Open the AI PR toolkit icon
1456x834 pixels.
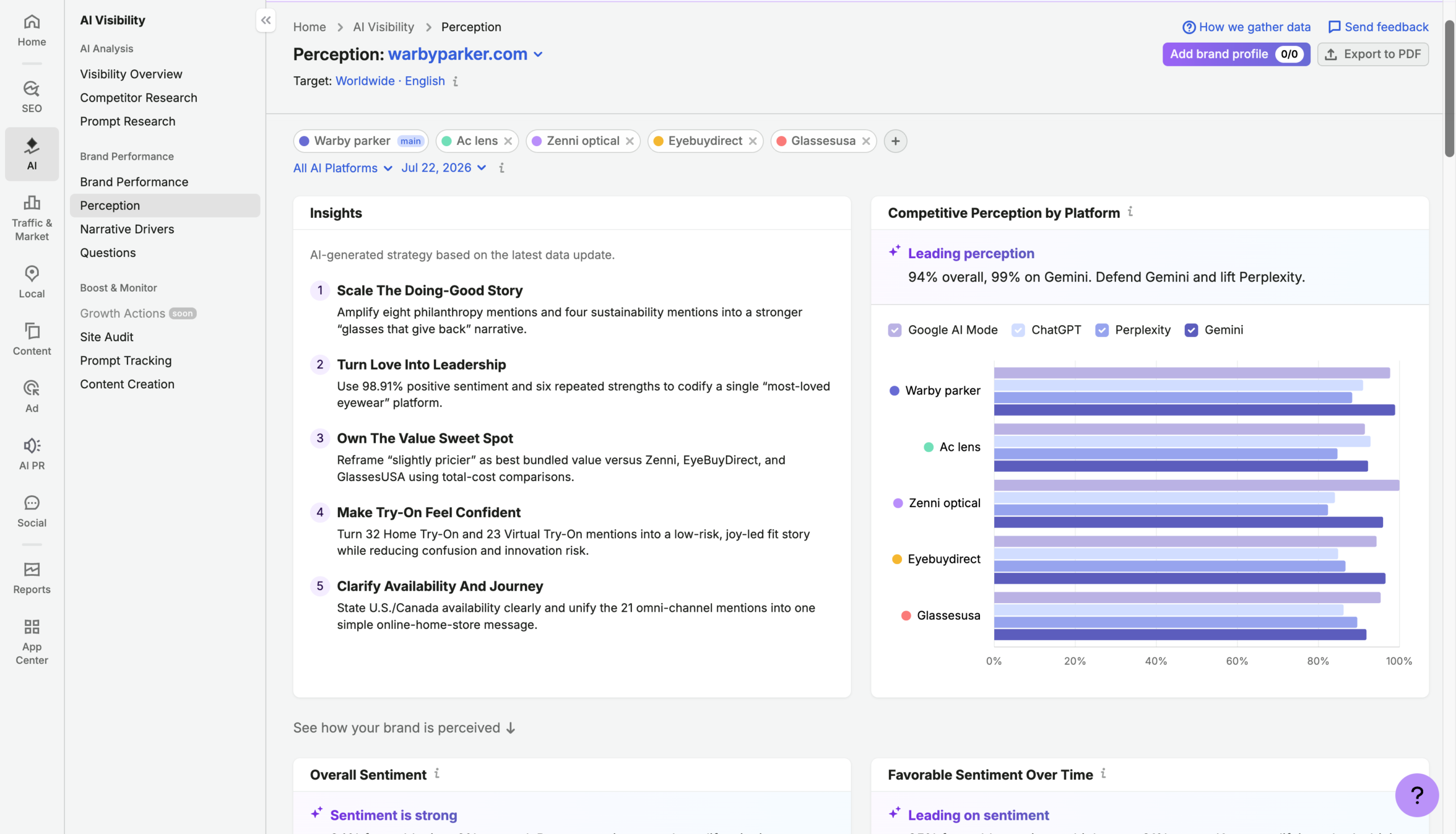click(x=31, y=454)
